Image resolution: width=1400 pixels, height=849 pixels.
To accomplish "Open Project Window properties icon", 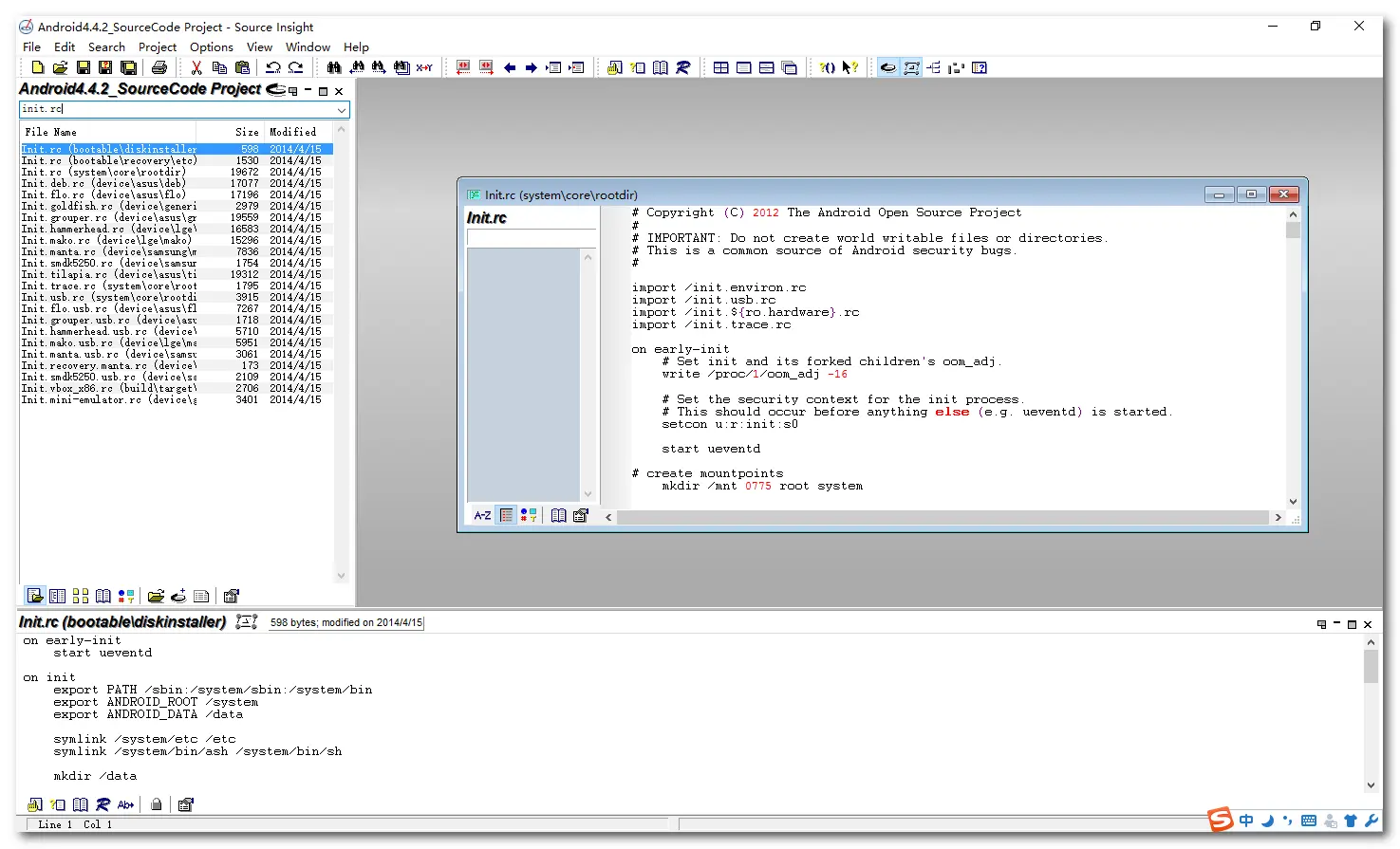I will pos(231,596).
